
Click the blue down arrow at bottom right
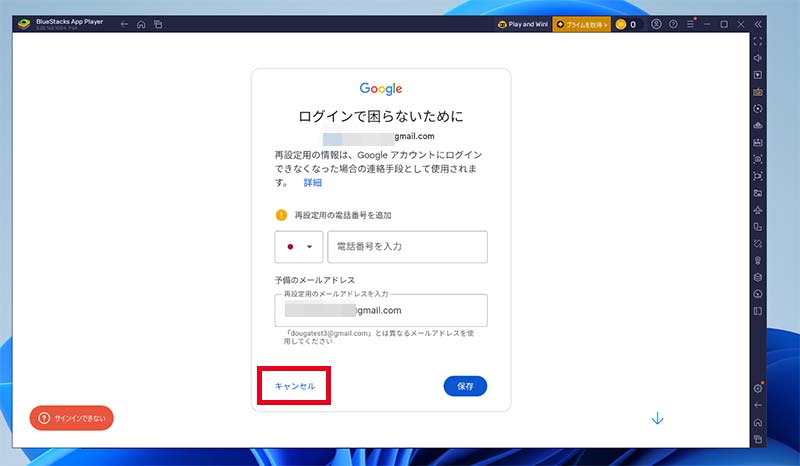657,418
